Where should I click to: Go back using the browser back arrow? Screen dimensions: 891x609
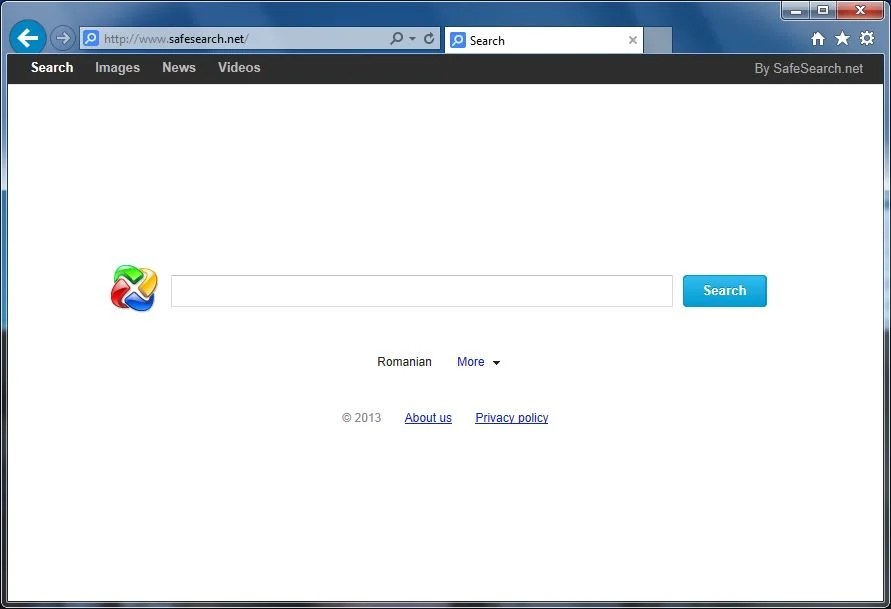[28, 38]
